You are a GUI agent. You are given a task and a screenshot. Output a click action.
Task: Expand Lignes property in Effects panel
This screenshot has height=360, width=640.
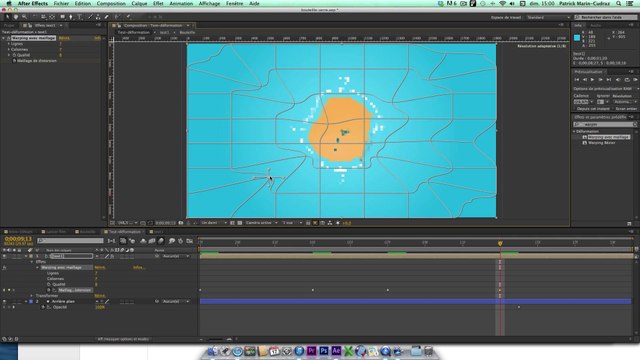pyautogui.click(x=9, y=44)
